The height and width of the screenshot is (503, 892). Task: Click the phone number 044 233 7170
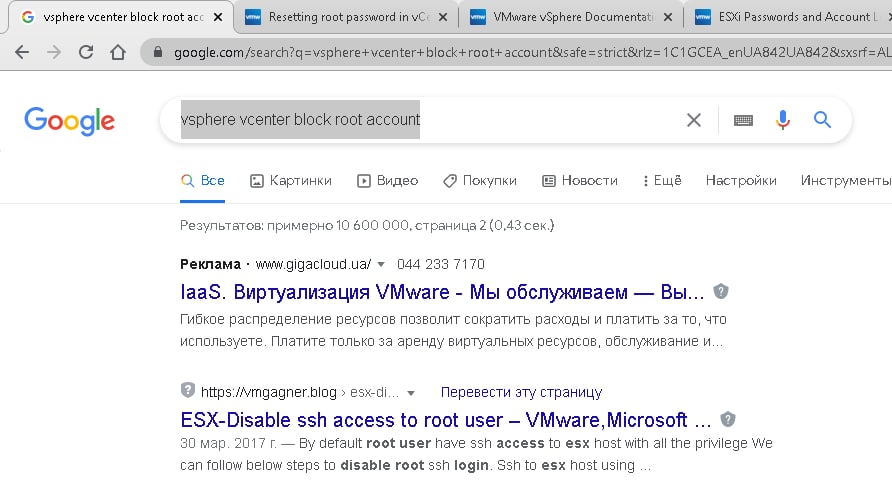441,265
